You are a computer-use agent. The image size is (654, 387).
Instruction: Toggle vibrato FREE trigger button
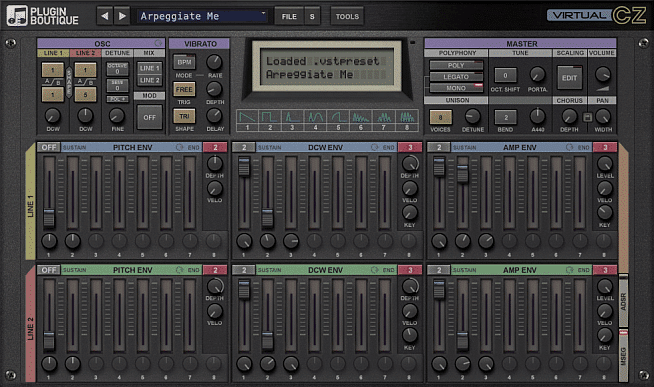click(x=184, y=89)
